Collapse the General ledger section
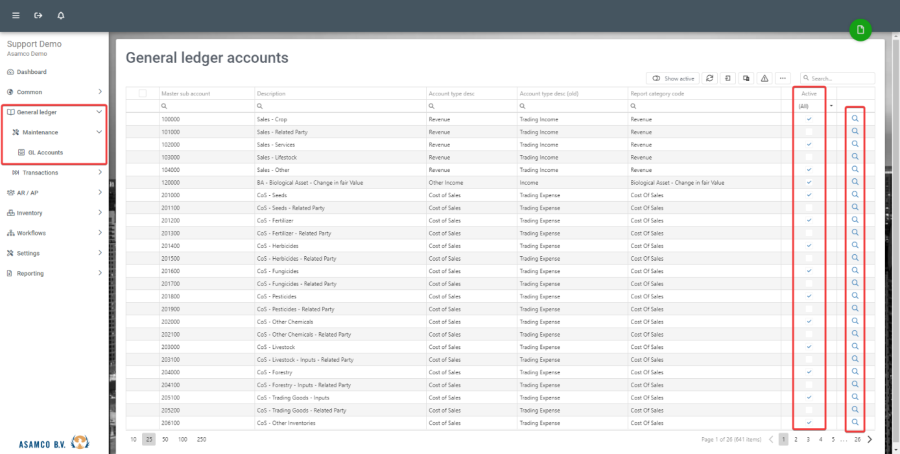This screenshot has width=900, height=454. coord(99,112)
